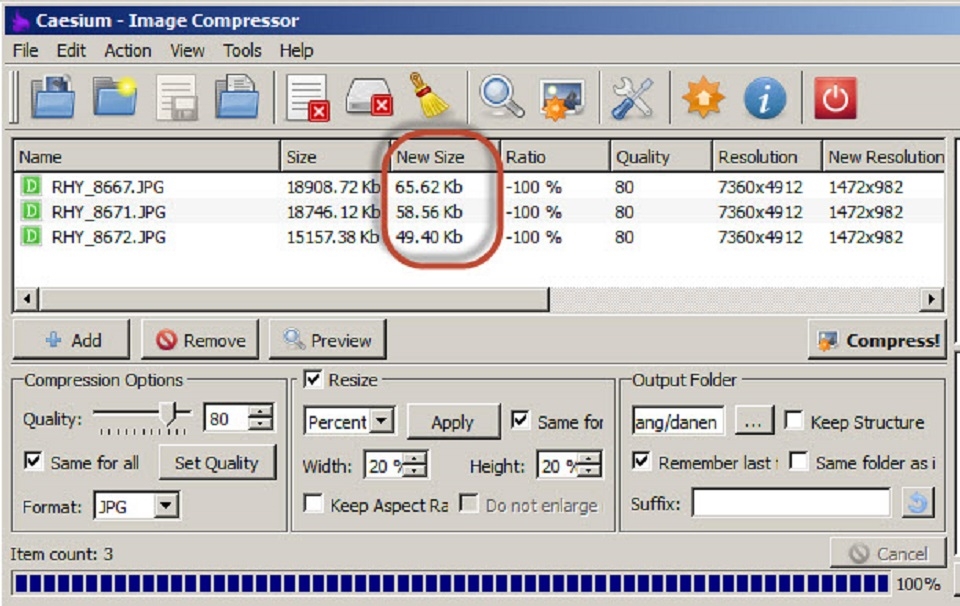Click the list scrollbar right arrow
The width and height of the screenshot is (960, 606).
(931, 299)
